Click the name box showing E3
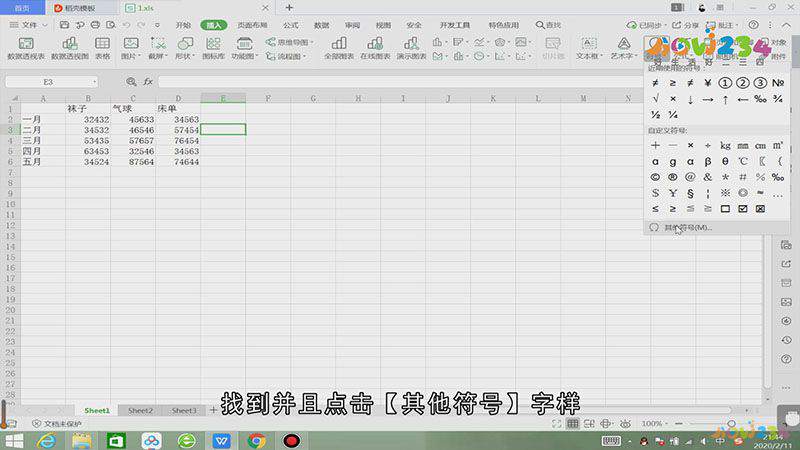This screenshot has height=450, width=800. click(x=51, y=82)
